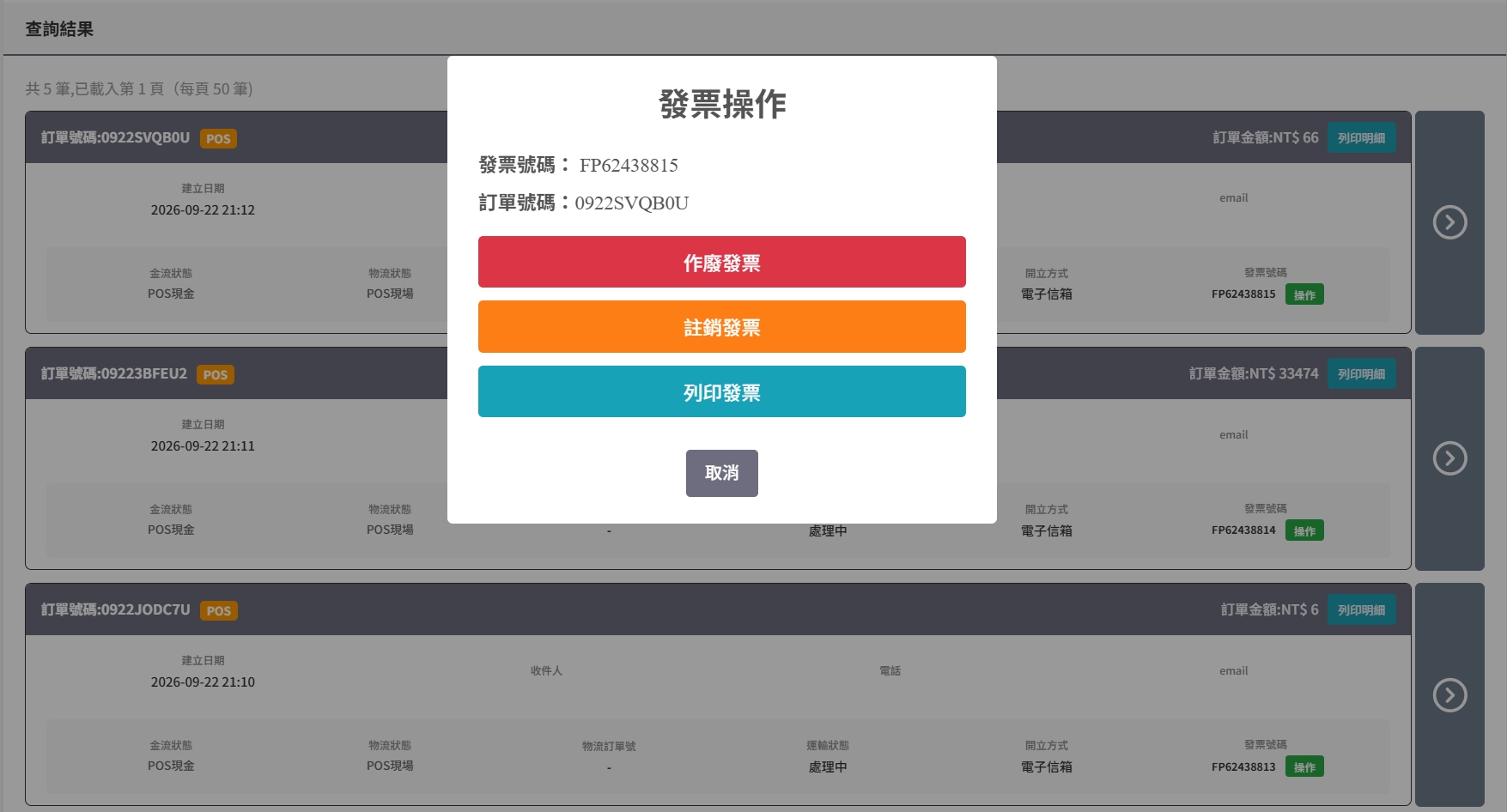Image resolution: width=1507 pixels, height=812 pixels.
Task: Click 收件人 label in order 0922JODC7U
Action: [546, 670]
